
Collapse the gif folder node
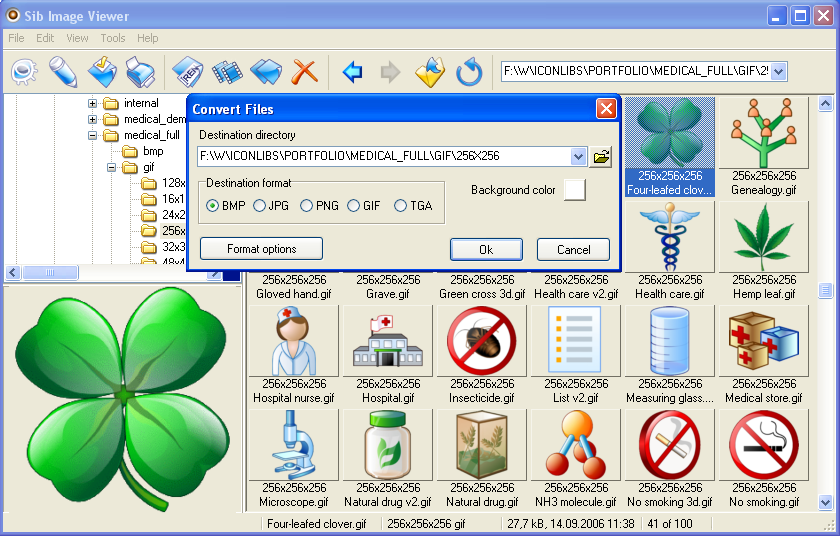click(111, 168)
